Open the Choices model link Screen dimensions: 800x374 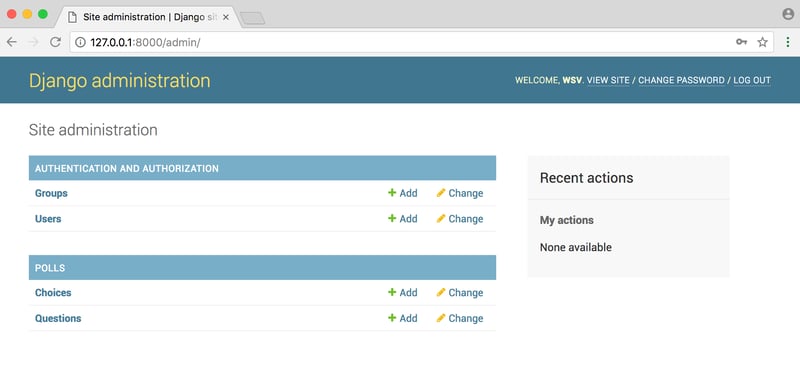(x=53, y=293)
